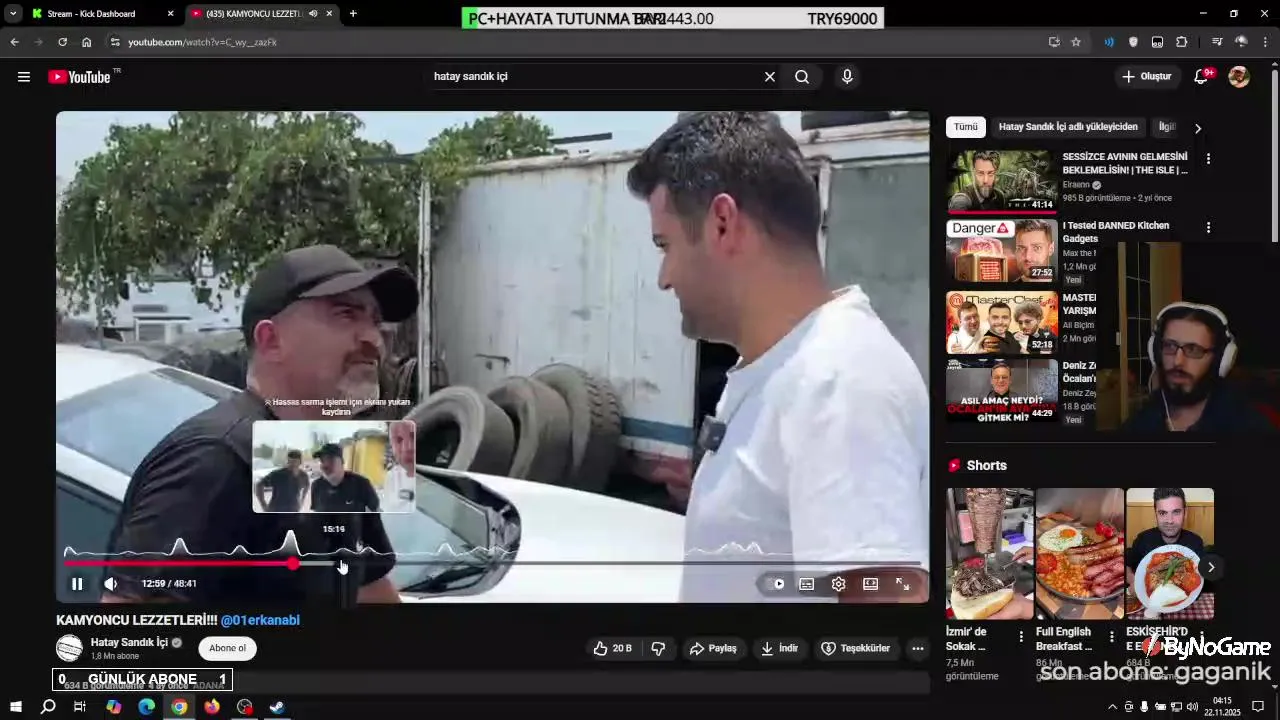Toggle subtitles in the video player
The height and width of the screenshot is (720, 1280).
pos(807,584)
